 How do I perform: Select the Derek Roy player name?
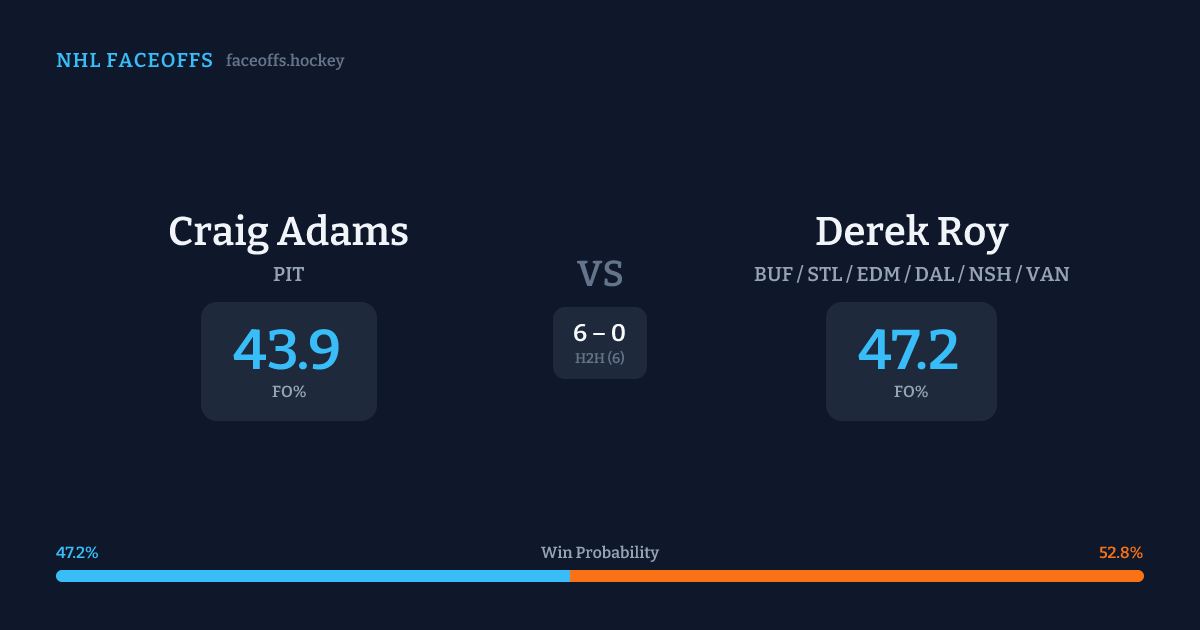(911, 232)
